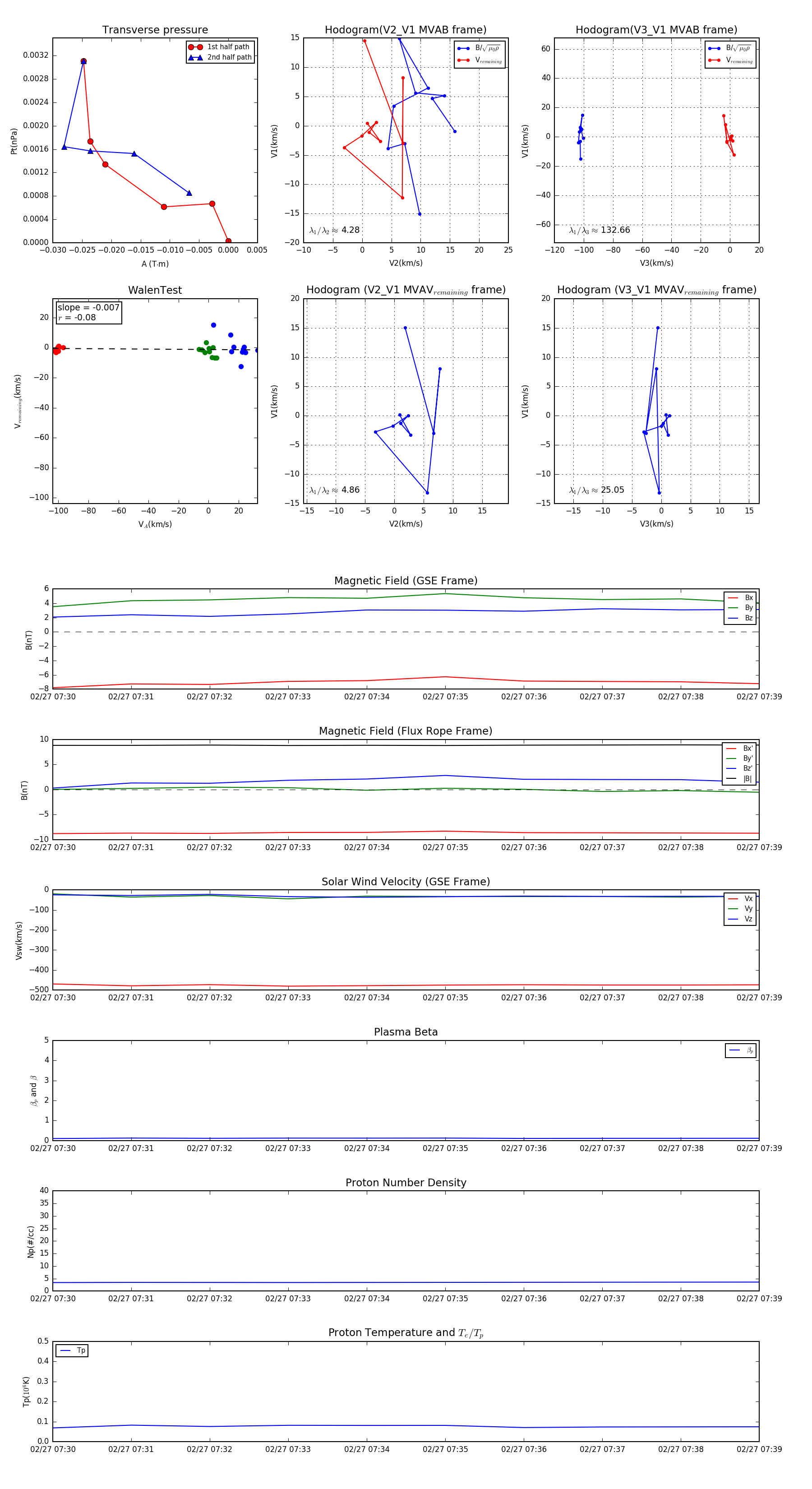
Task: Select '2nd half path' legend entry
Action: [x=220, y=57]
